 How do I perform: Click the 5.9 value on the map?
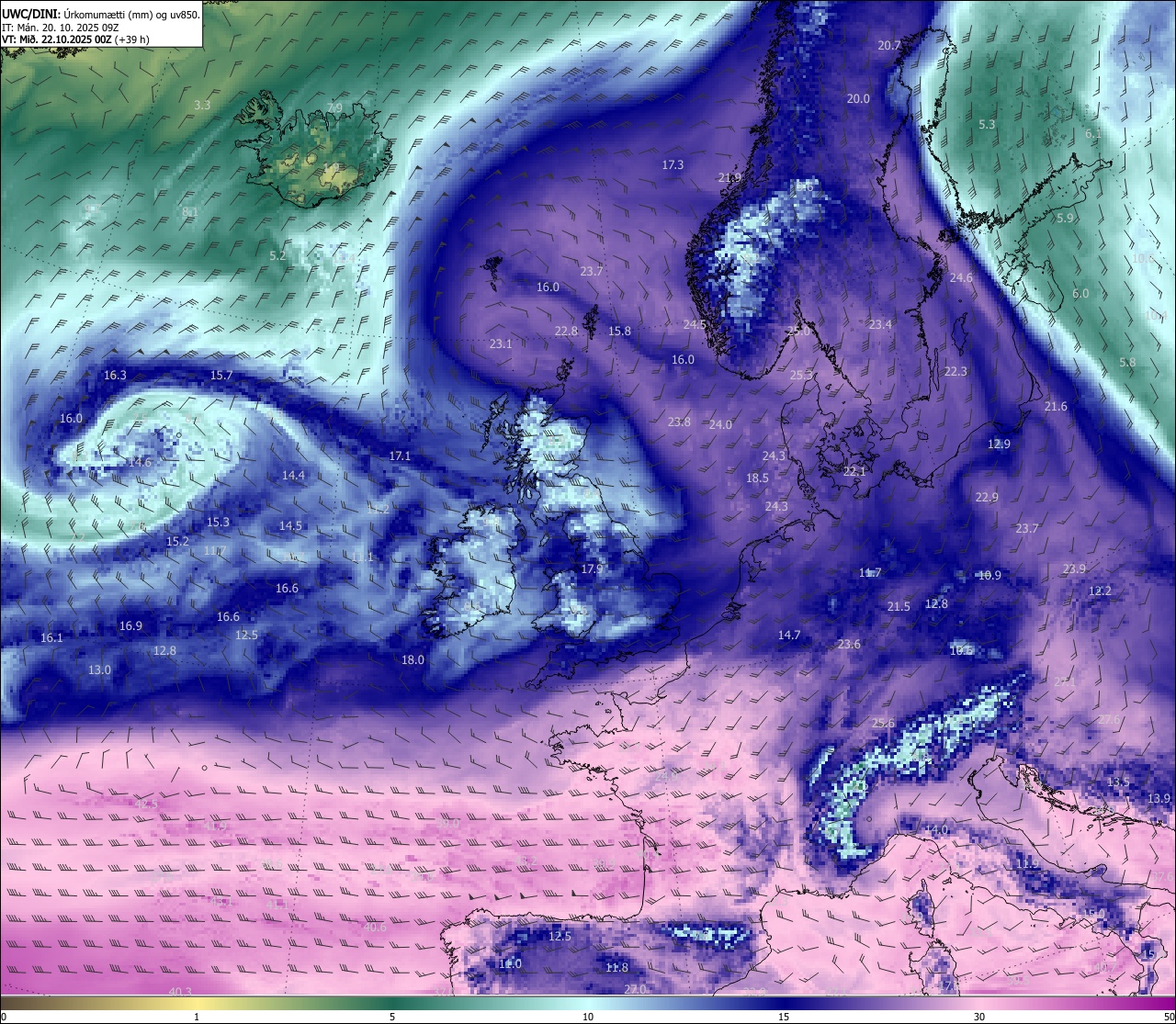[x=1065, y=218]
